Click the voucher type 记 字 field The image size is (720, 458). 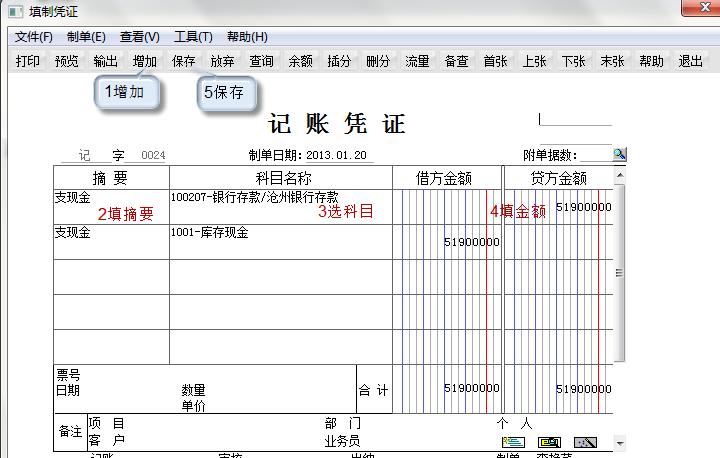coord(86,155)
